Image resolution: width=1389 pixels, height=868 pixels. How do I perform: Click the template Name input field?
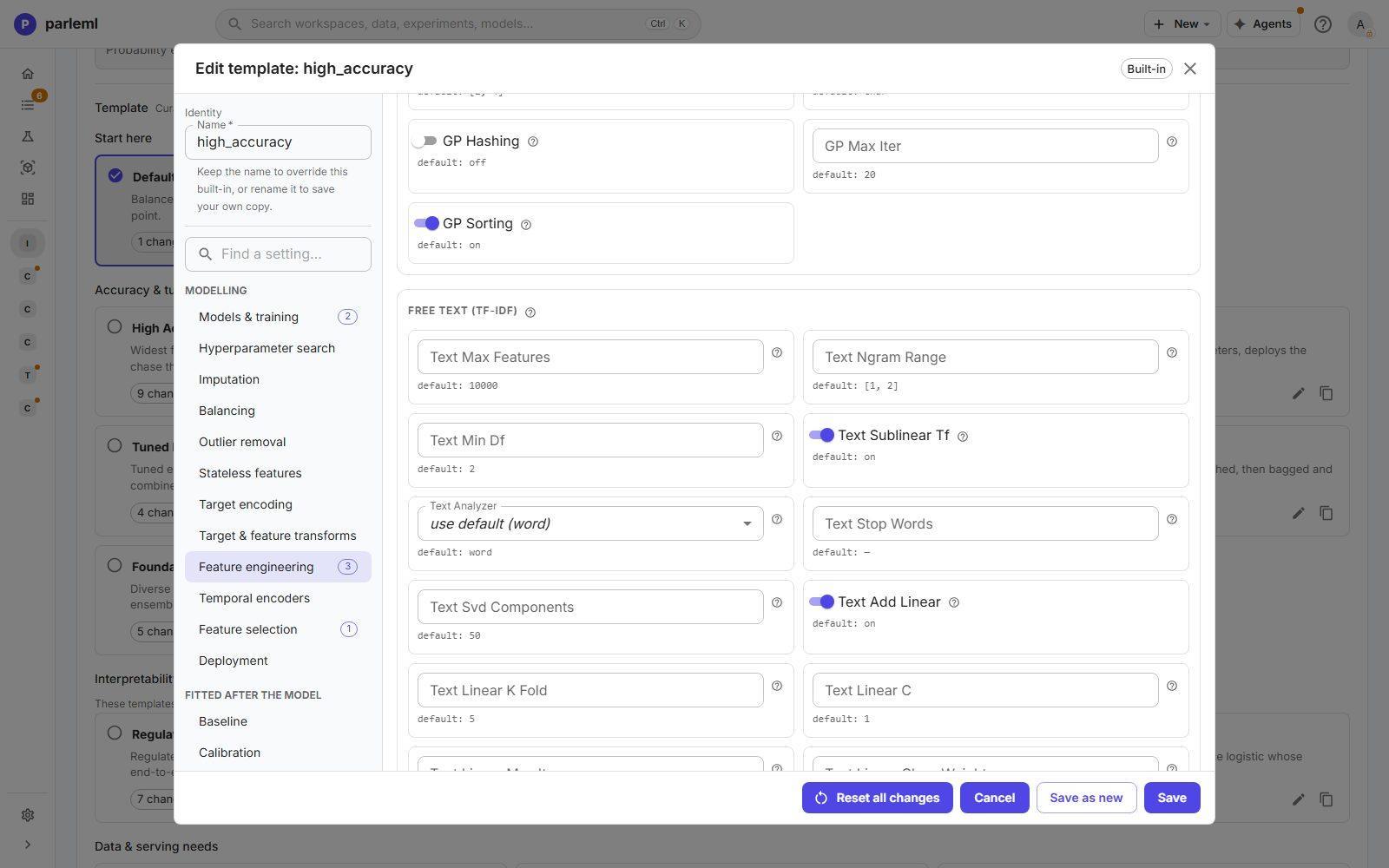click(x=278, y=142)
